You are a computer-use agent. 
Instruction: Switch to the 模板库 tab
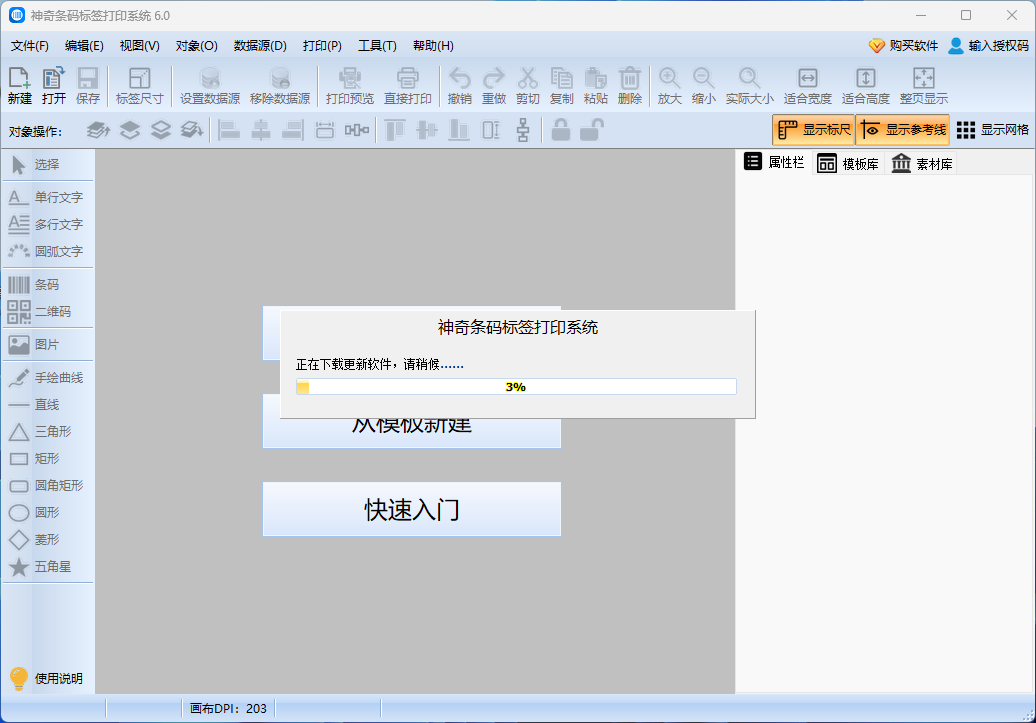(848, 163)
